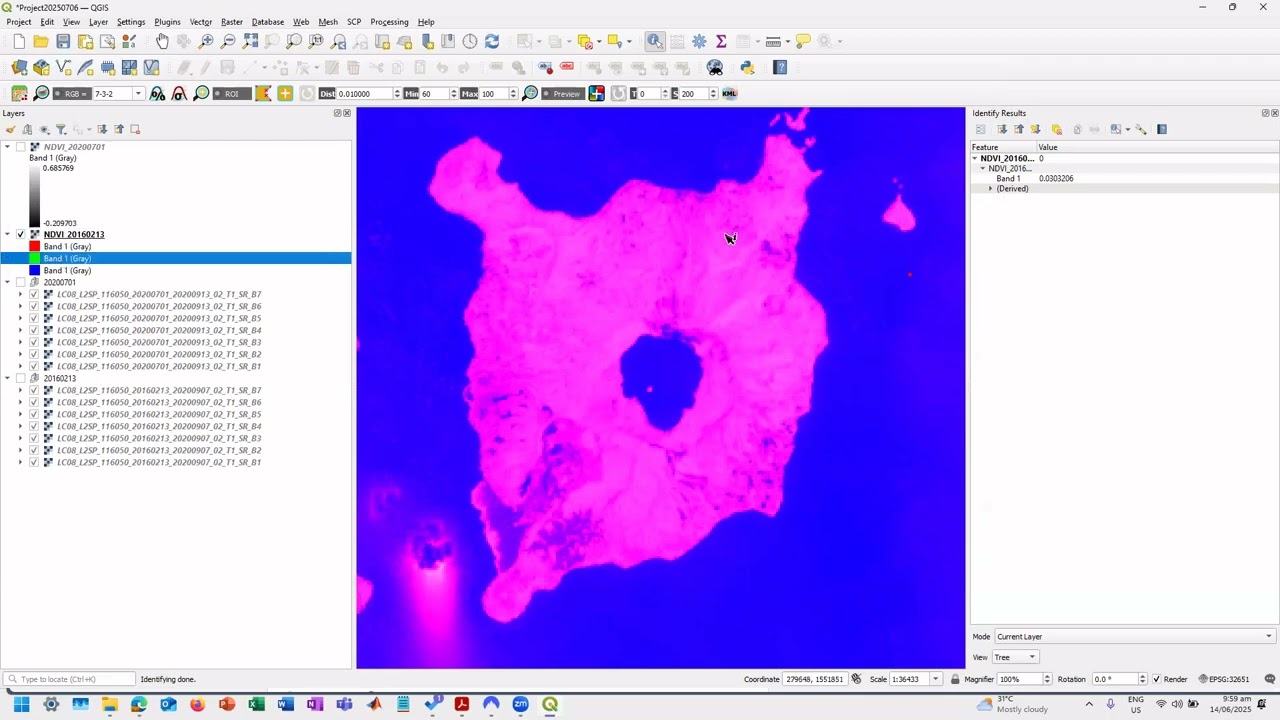The image size is (1280, 720).
Task: Uncheck the Render checkbox in status bar
Action: coord(1157,679)
